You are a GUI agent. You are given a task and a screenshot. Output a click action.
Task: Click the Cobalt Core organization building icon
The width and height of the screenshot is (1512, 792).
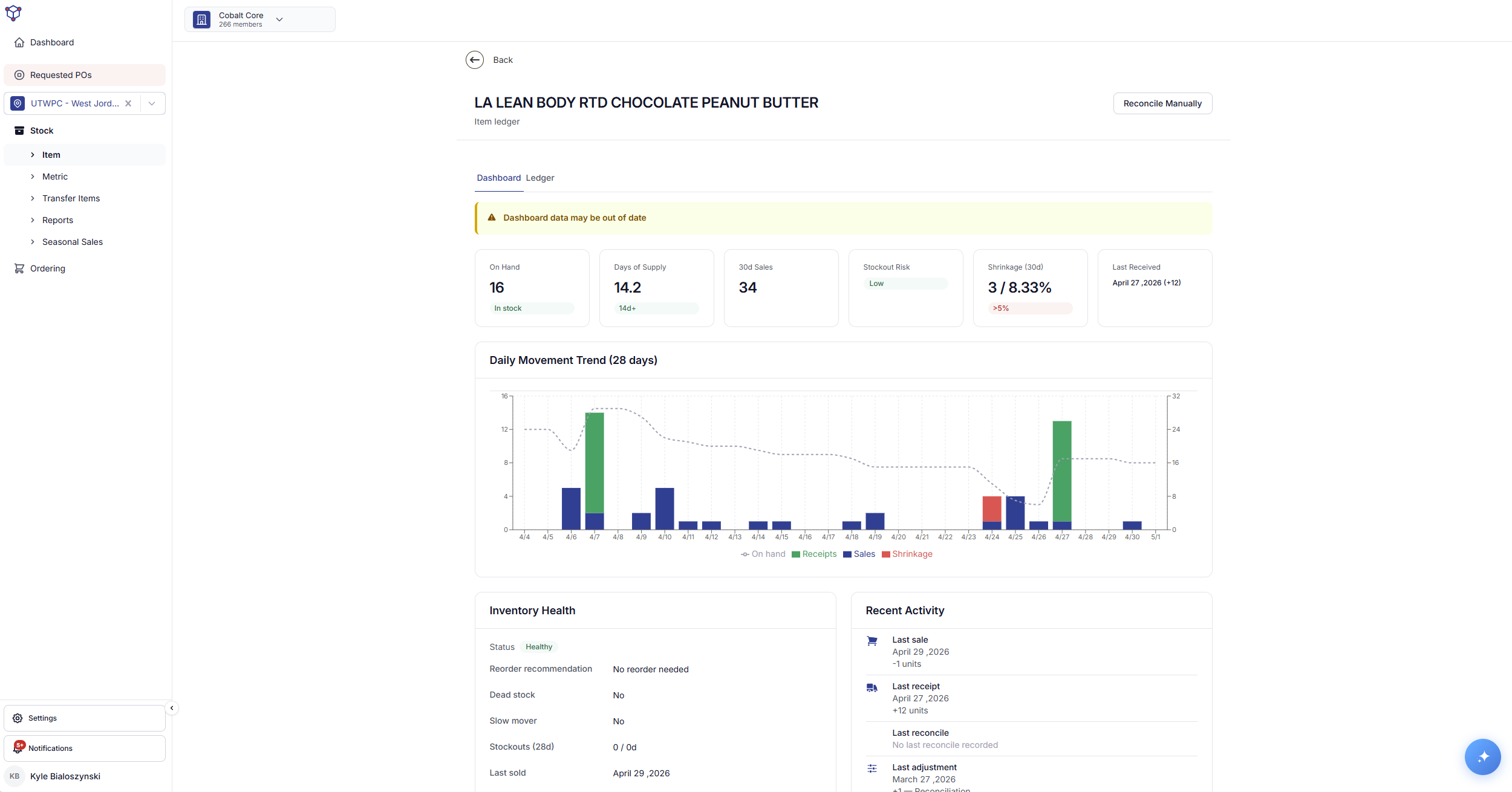pos(202,19)
